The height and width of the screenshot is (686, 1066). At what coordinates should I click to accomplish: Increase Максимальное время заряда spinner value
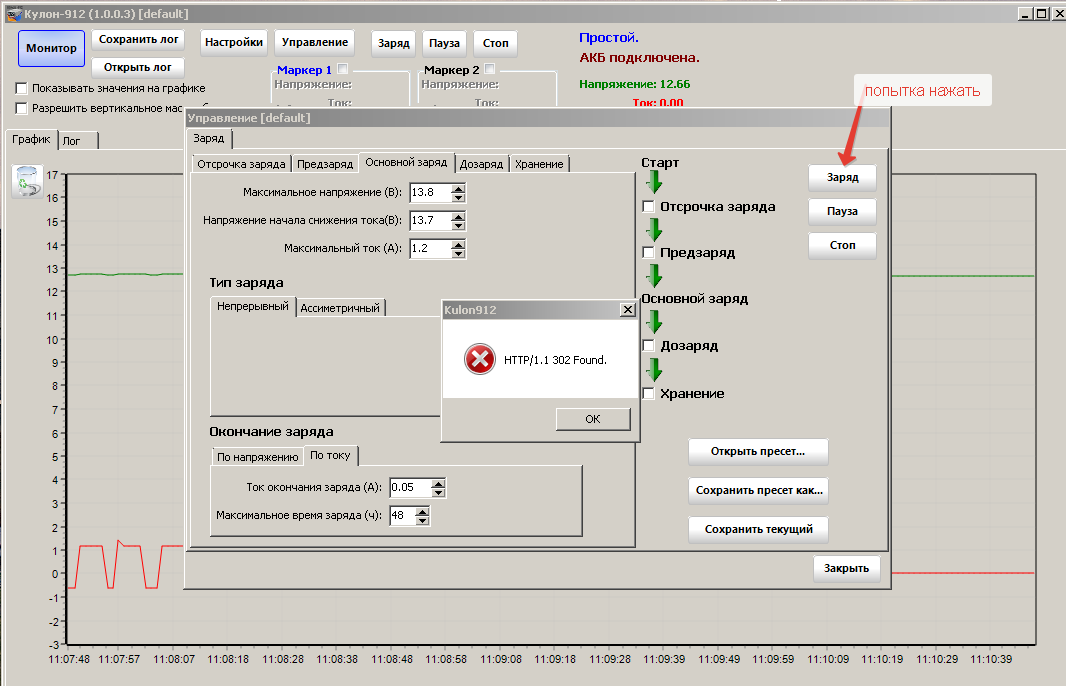click(422, 512)
